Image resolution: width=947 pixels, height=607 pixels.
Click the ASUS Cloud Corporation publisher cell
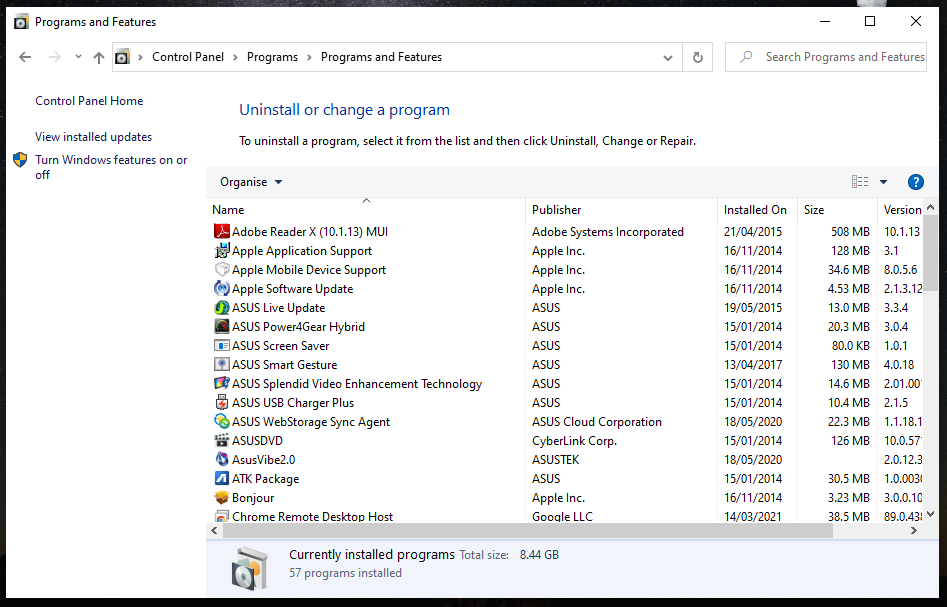pyautogui.click(x=597, y=422)
